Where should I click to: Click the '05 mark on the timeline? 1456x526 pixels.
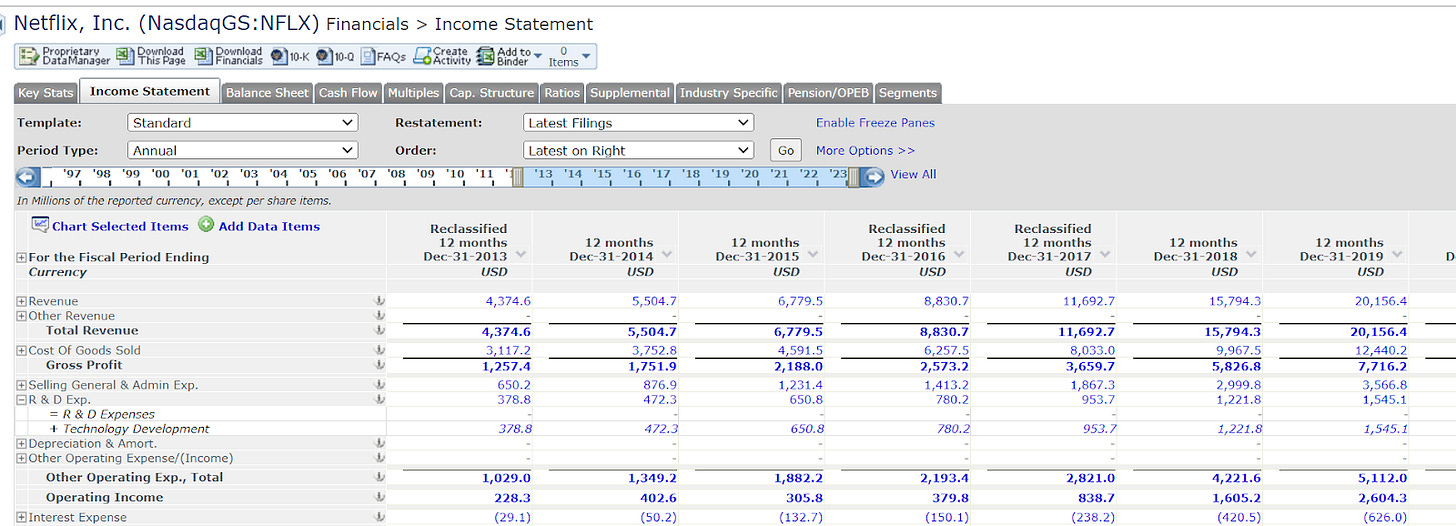308,174
